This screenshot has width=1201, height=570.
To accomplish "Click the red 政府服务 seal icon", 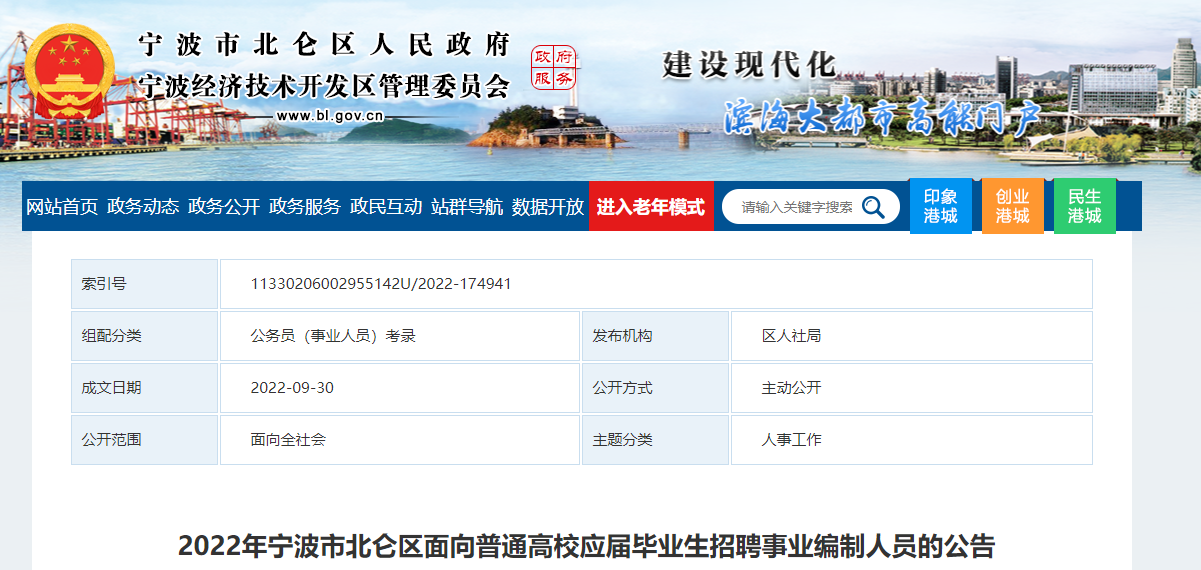I will [x=554, y=67].
